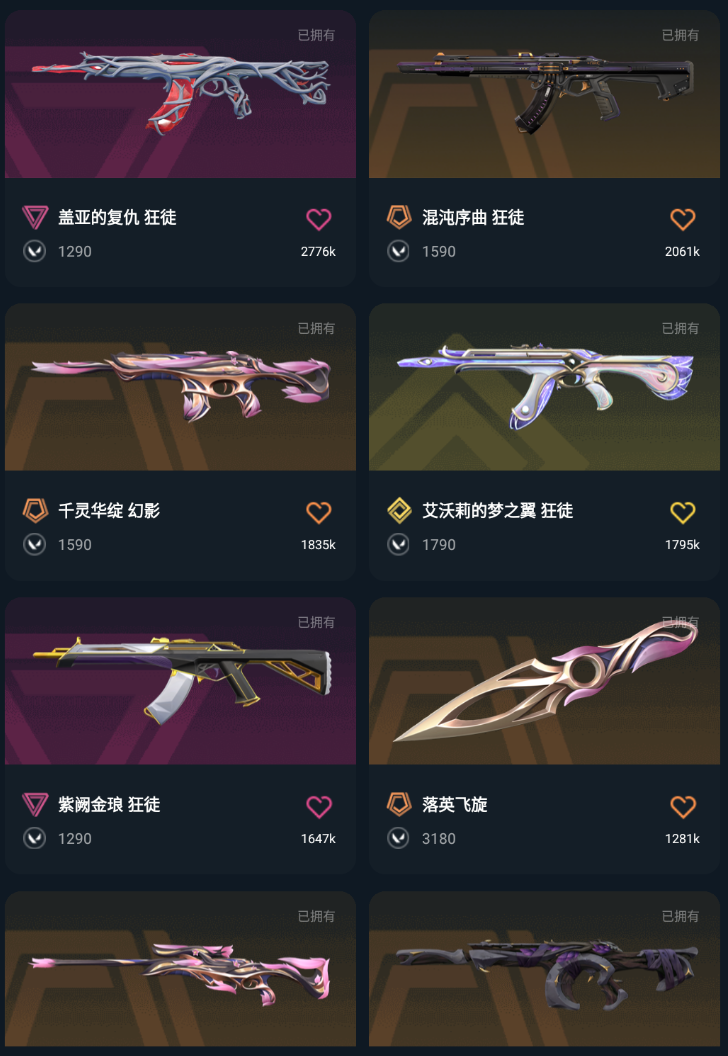The width and height of the screenshot is (728, 1056).
Task: Click pink triangle tier icon beside 紫阙金琅 狂徒
Action: click(x=35, y=804)
